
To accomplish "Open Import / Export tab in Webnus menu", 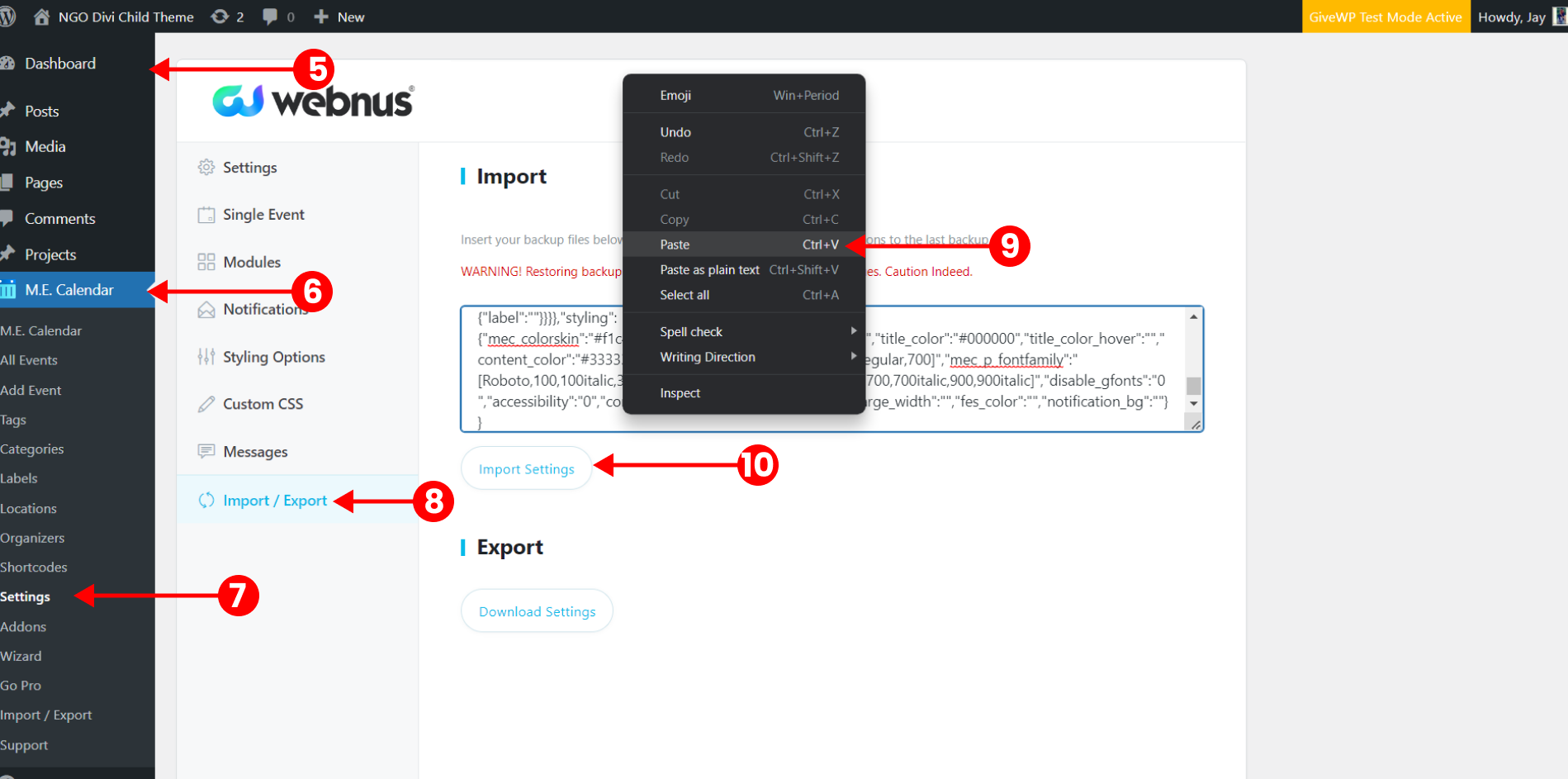I will [297, 501].
